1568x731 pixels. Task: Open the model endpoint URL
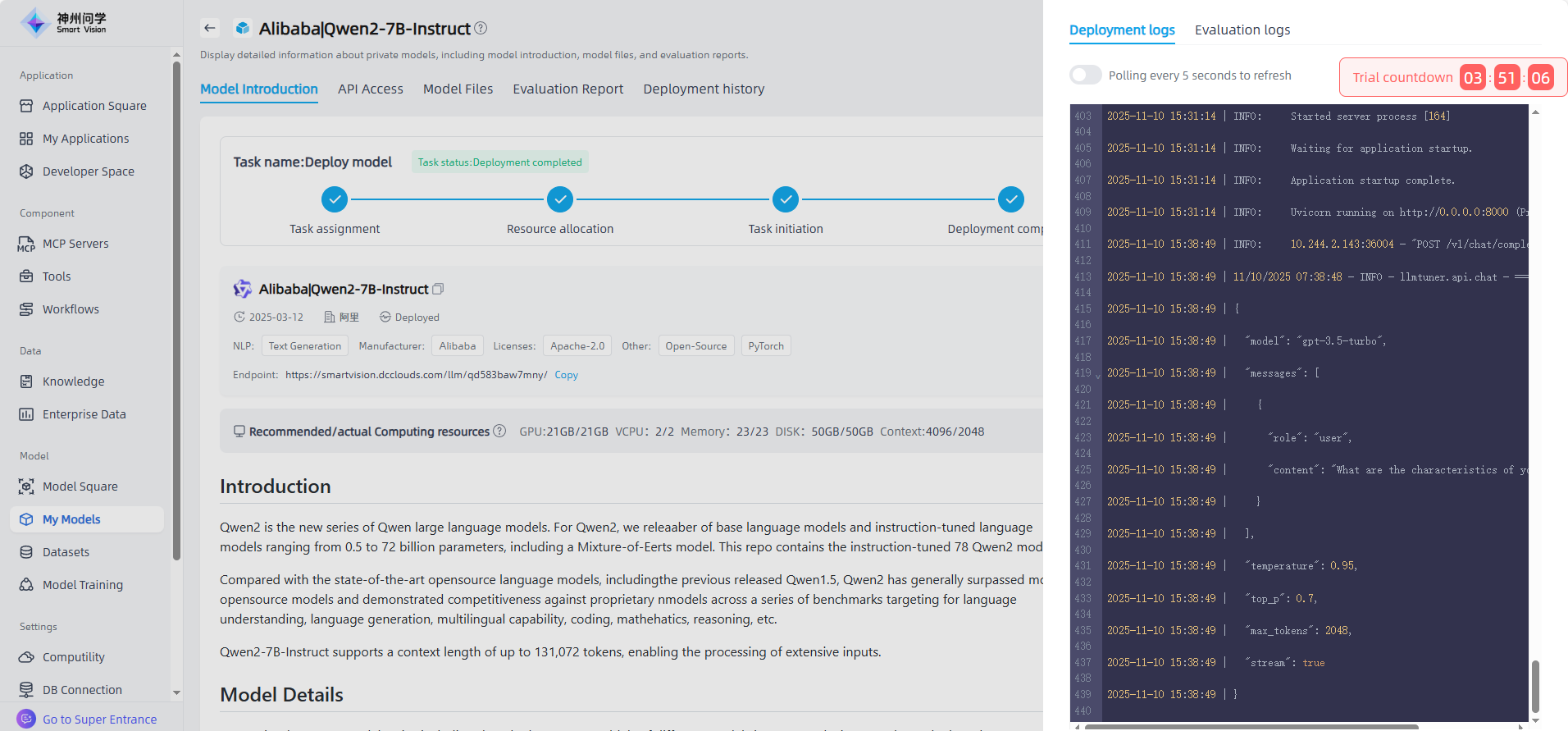point(416,375)
